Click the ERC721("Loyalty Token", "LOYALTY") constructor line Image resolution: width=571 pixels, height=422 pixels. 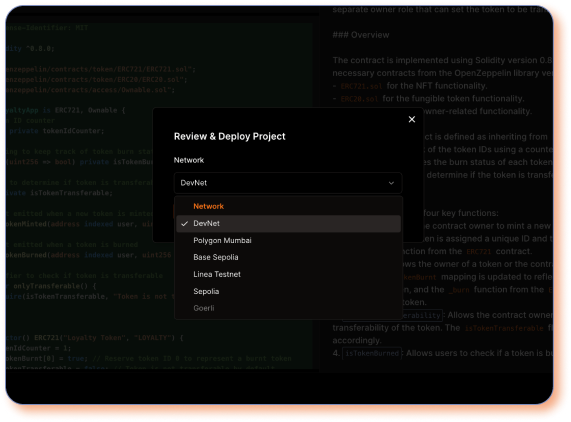tap(95, 338)
